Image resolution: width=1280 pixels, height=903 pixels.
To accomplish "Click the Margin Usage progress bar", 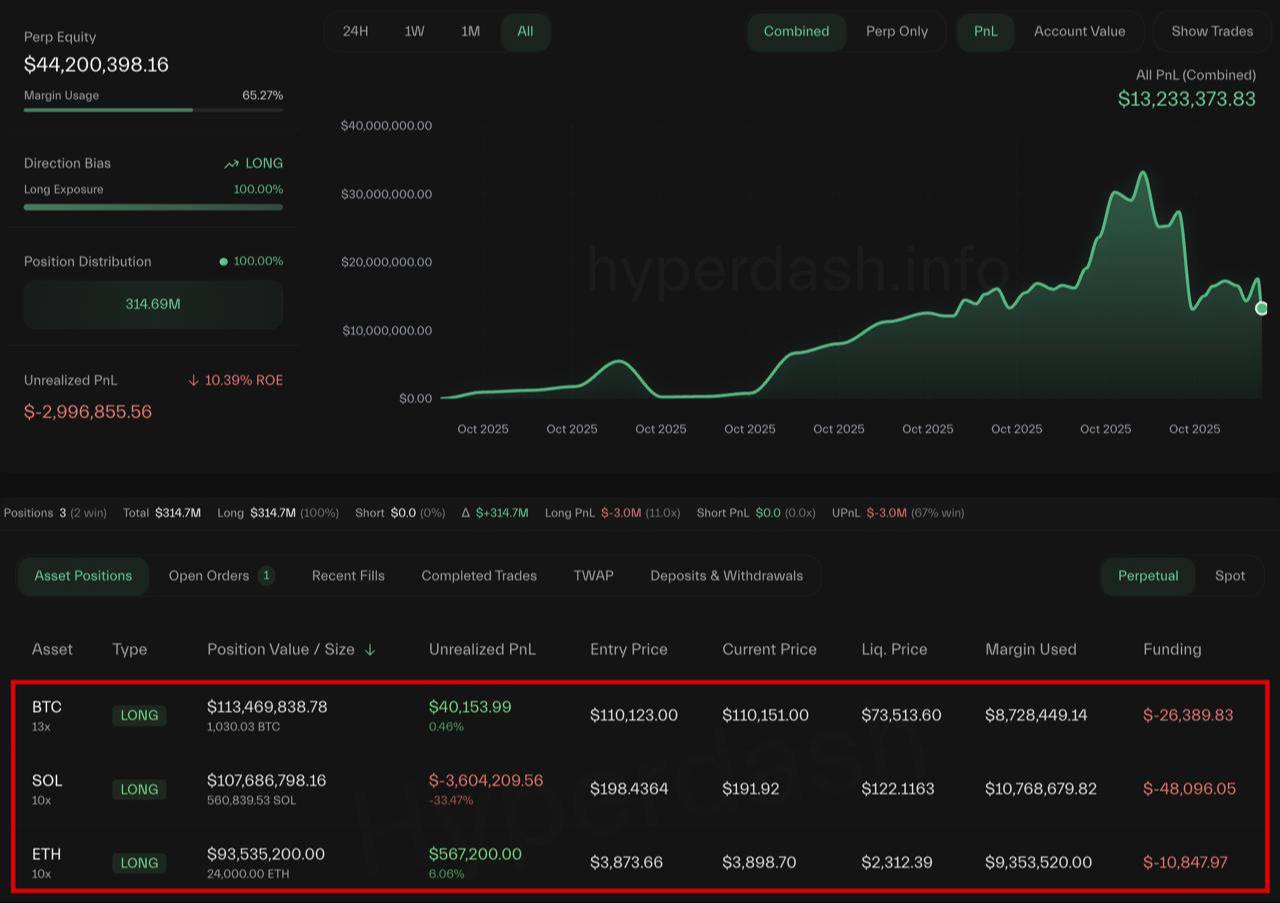I will click(x=153, y=110).
